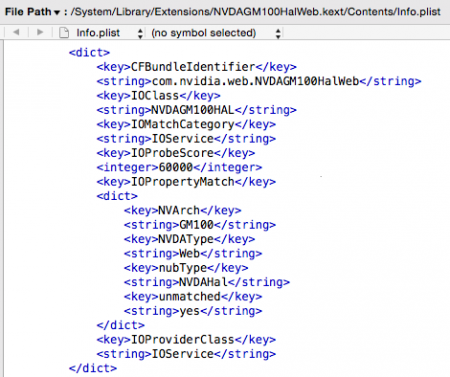
Task: Click the IOProviderClass key line
Action: point(186,339)
